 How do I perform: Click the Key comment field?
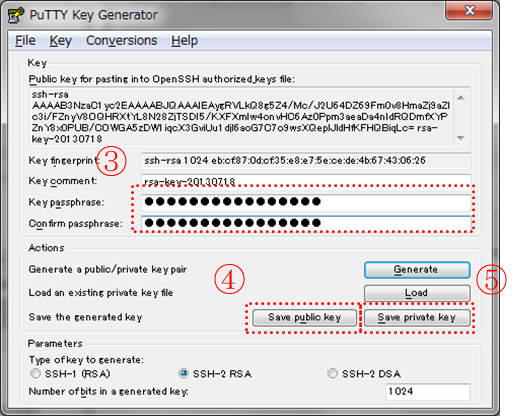click(x=306, y=181)
